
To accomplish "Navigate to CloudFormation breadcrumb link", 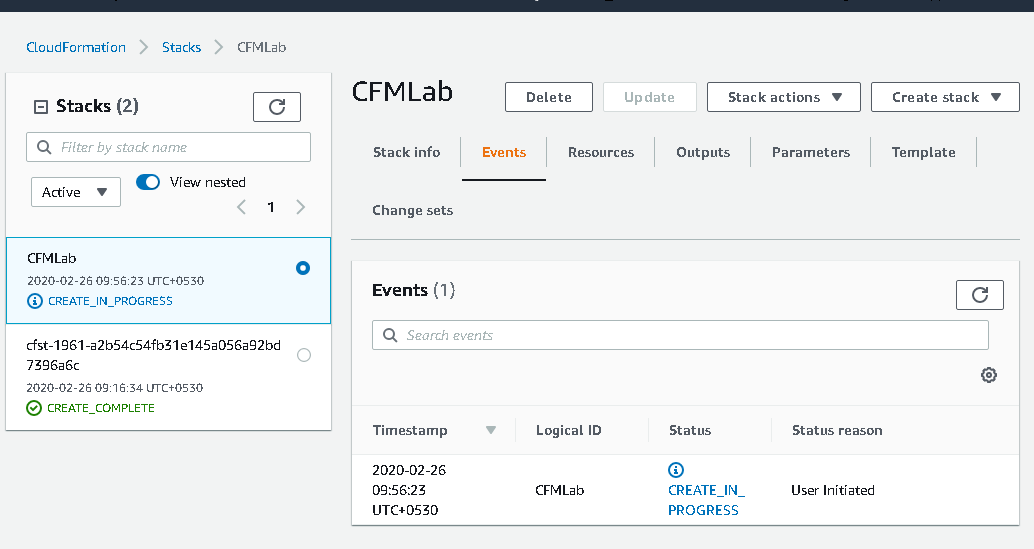I will pos(76,47).
